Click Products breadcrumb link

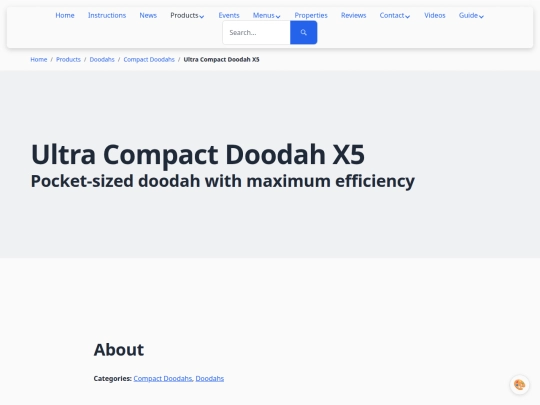68,60
